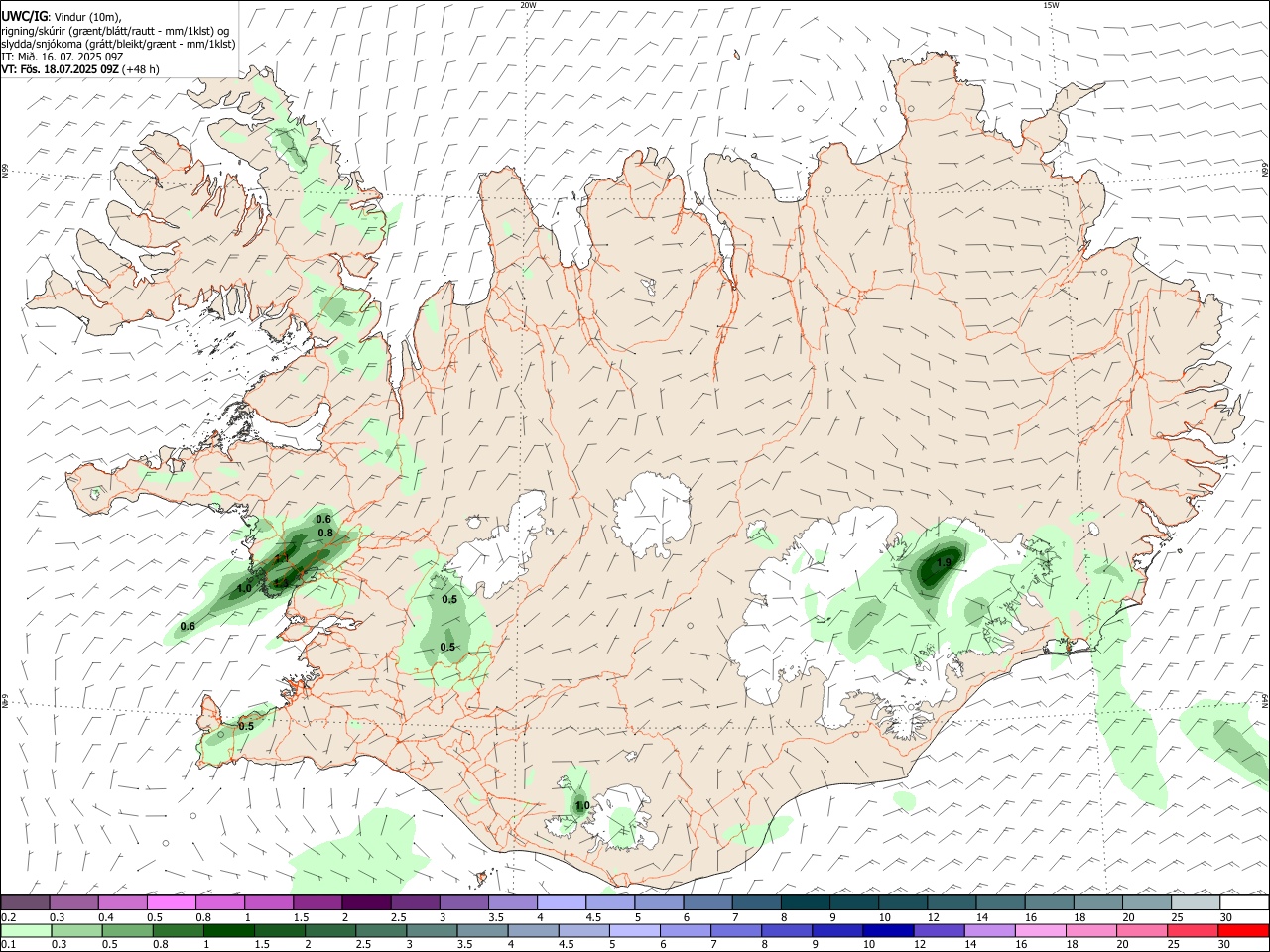Pick the lower-row bright red swatch labeled 30
Viewport: 1270px width, 952px height.
click(1243, 930)
